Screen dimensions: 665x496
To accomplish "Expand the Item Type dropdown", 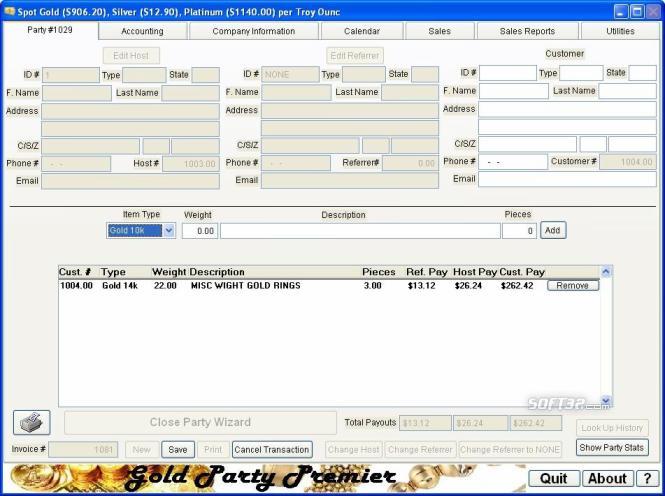I will pyautogui.click(x=169, y=230).
